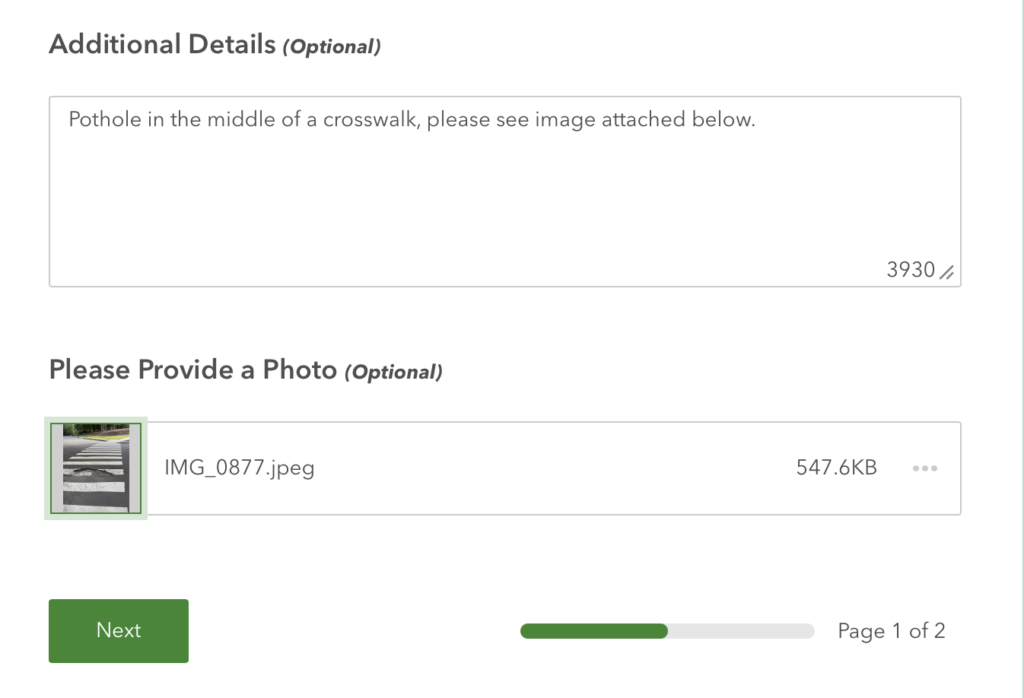The height and width of the screenshot is (698, 1024).
Task: Place cursor on the word crosswalk
Action: [x=372, y=119]
